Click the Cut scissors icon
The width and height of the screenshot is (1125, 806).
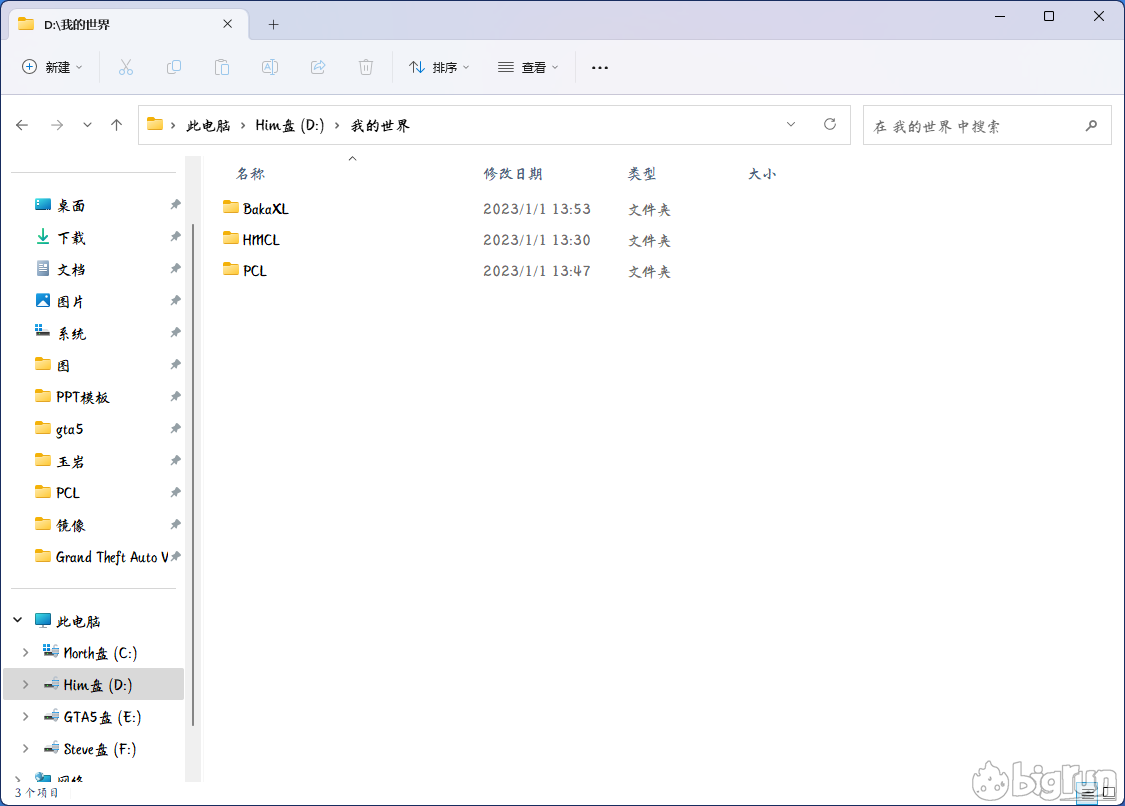click(x=126, y=67)
